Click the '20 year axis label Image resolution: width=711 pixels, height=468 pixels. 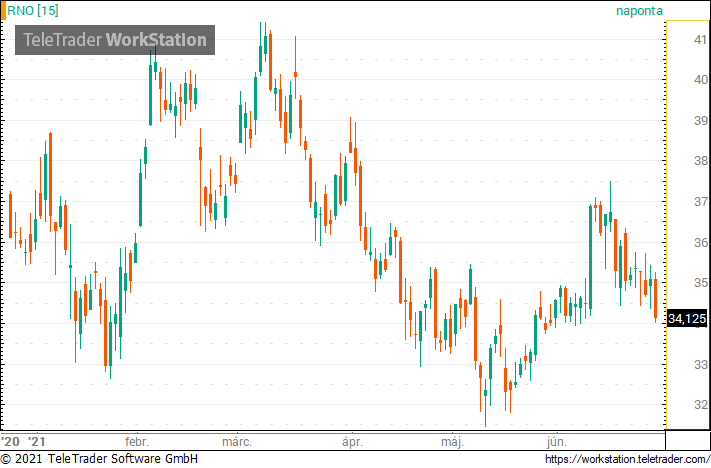click(10, 442)
